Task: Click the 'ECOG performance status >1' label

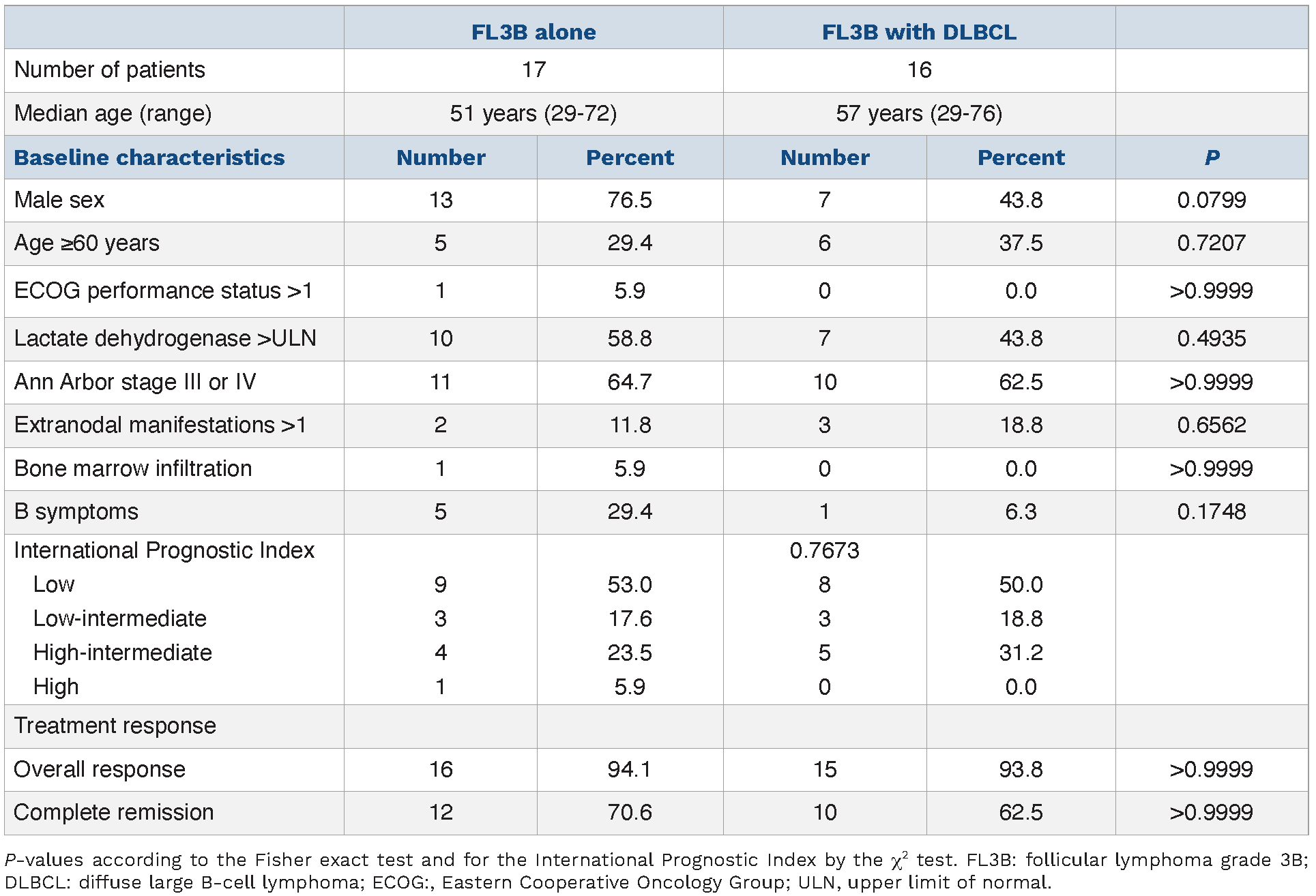Action: click(163, 290)
